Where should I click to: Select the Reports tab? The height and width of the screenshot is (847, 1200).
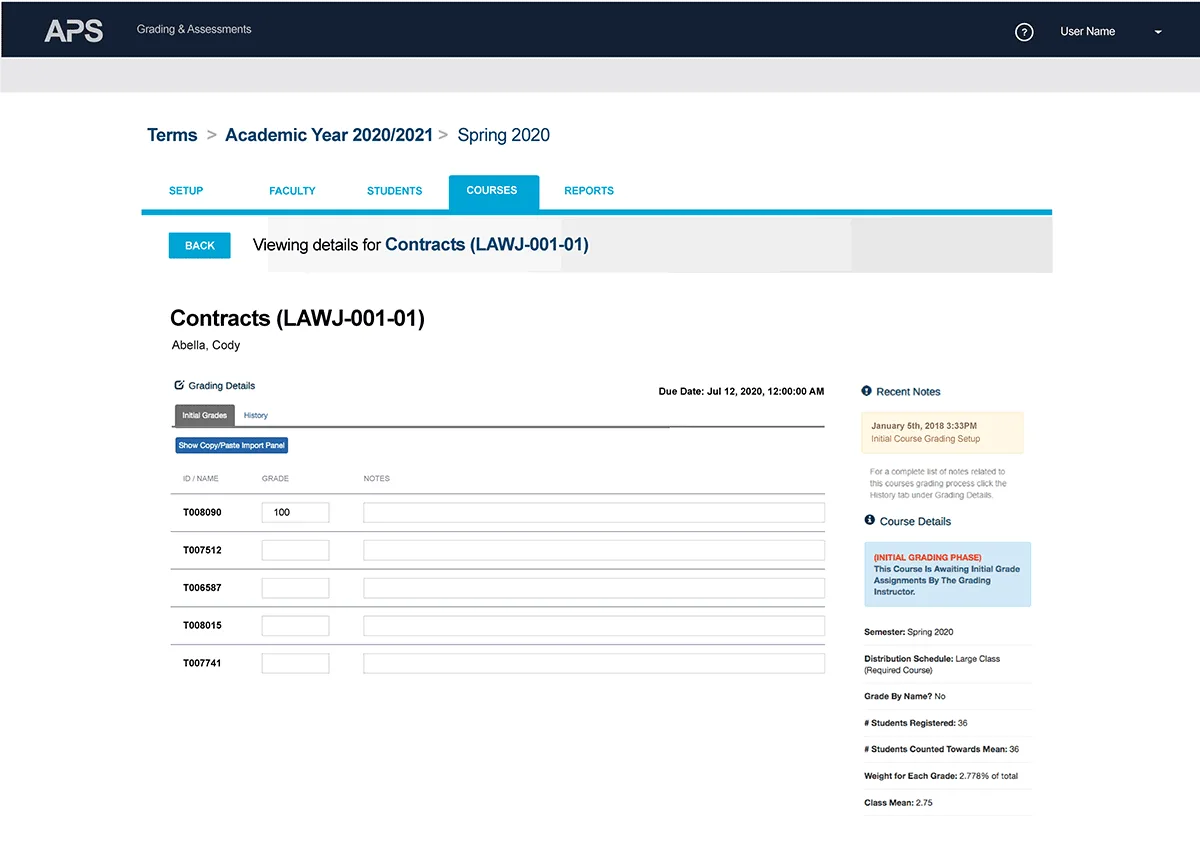tap(589, 191)
